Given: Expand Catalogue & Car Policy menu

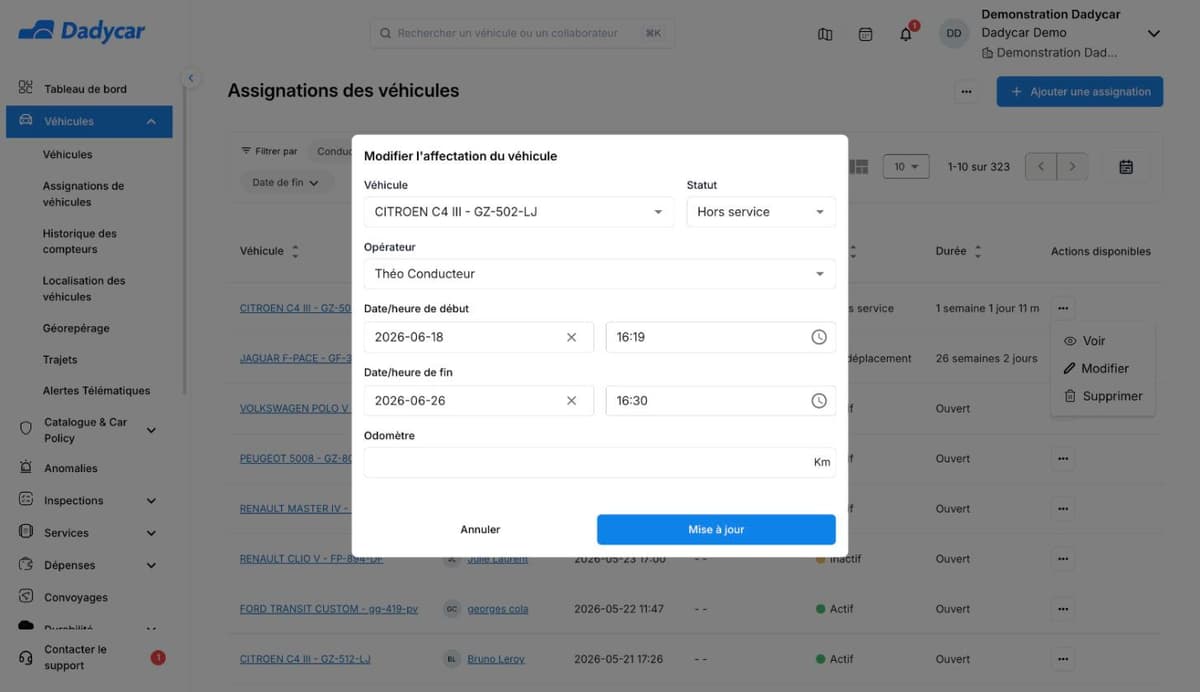Looking at the screenshot, I should tap(151, 430).
